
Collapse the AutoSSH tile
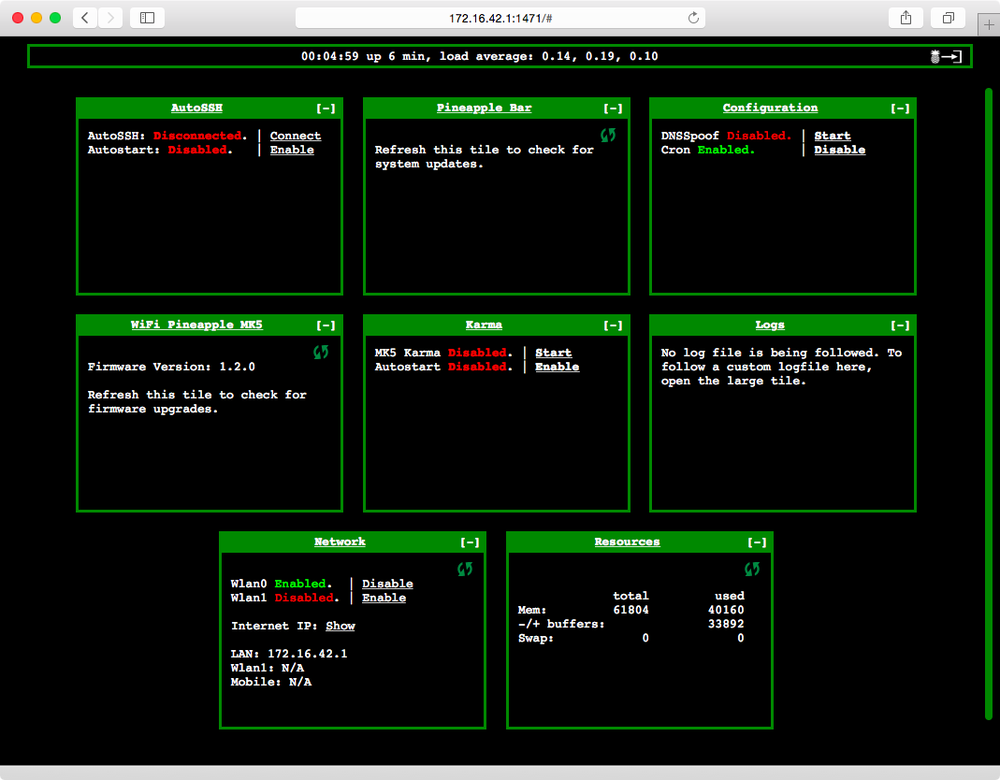pyautogui.click(x=326, y=108)
